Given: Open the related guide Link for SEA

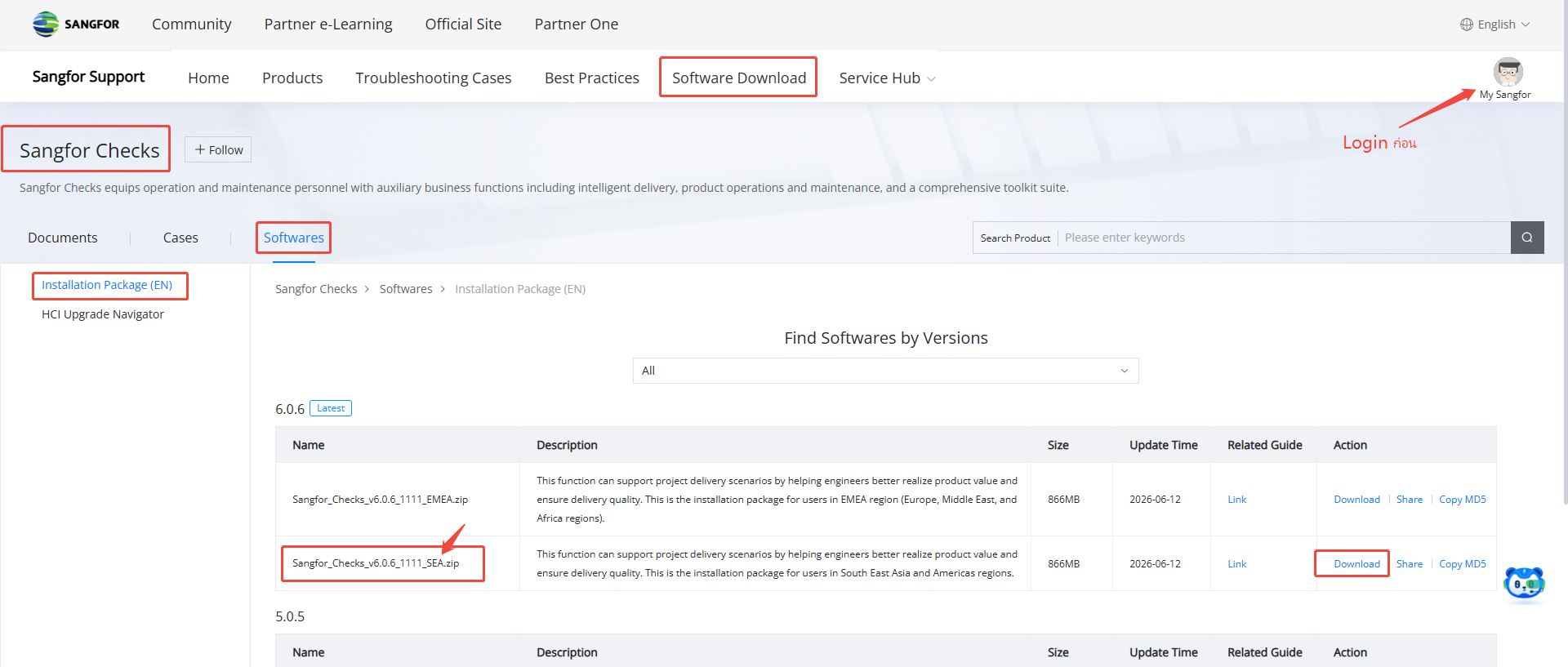Looking at the screenshot, I should tap(1237, 564).
